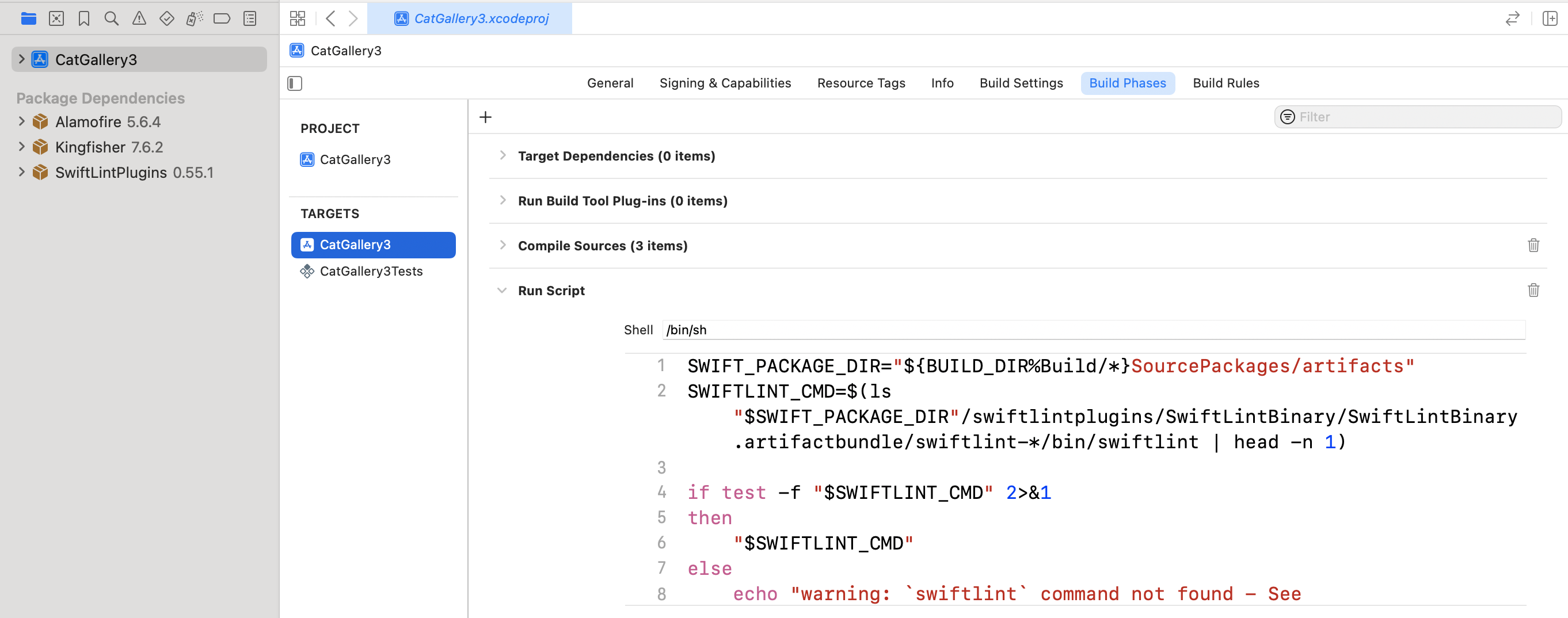Open the Project navigator folder icon
The image size is (1568, 618).
coord(29,19)
